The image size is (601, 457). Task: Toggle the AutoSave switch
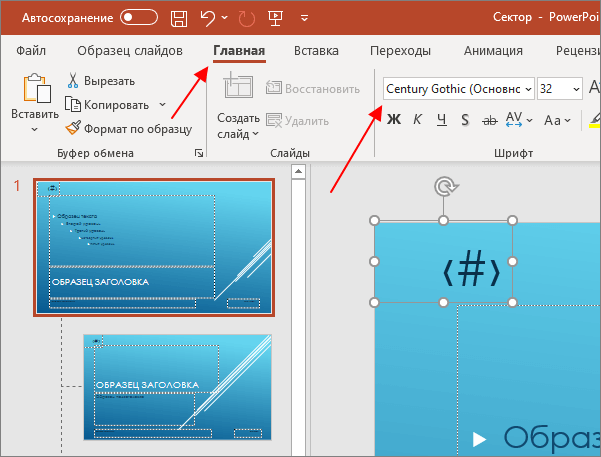[138, 18]
